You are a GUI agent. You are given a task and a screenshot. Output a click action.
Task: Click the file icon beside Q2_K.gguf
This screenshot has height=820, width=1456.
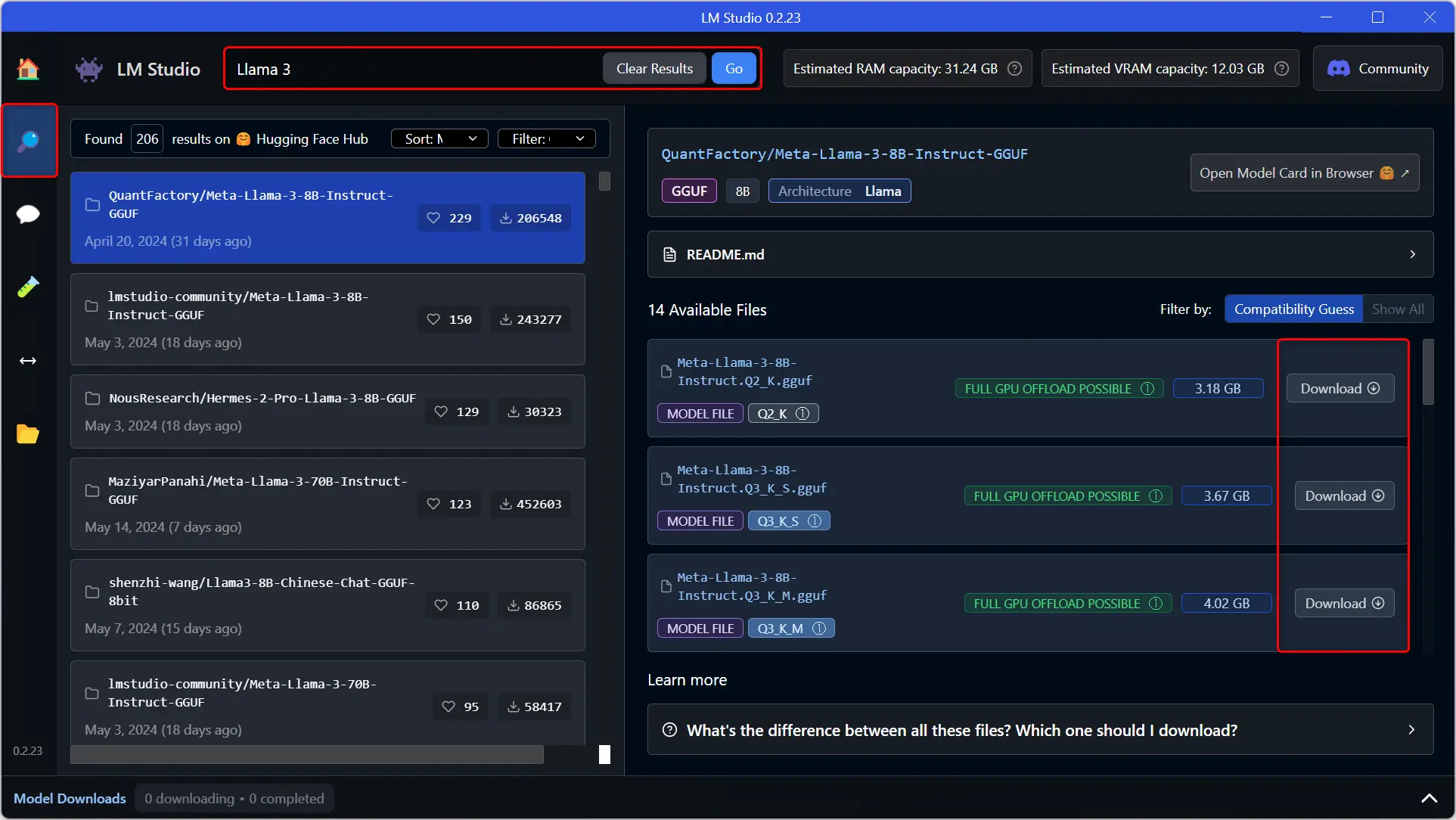click(666, 371)
